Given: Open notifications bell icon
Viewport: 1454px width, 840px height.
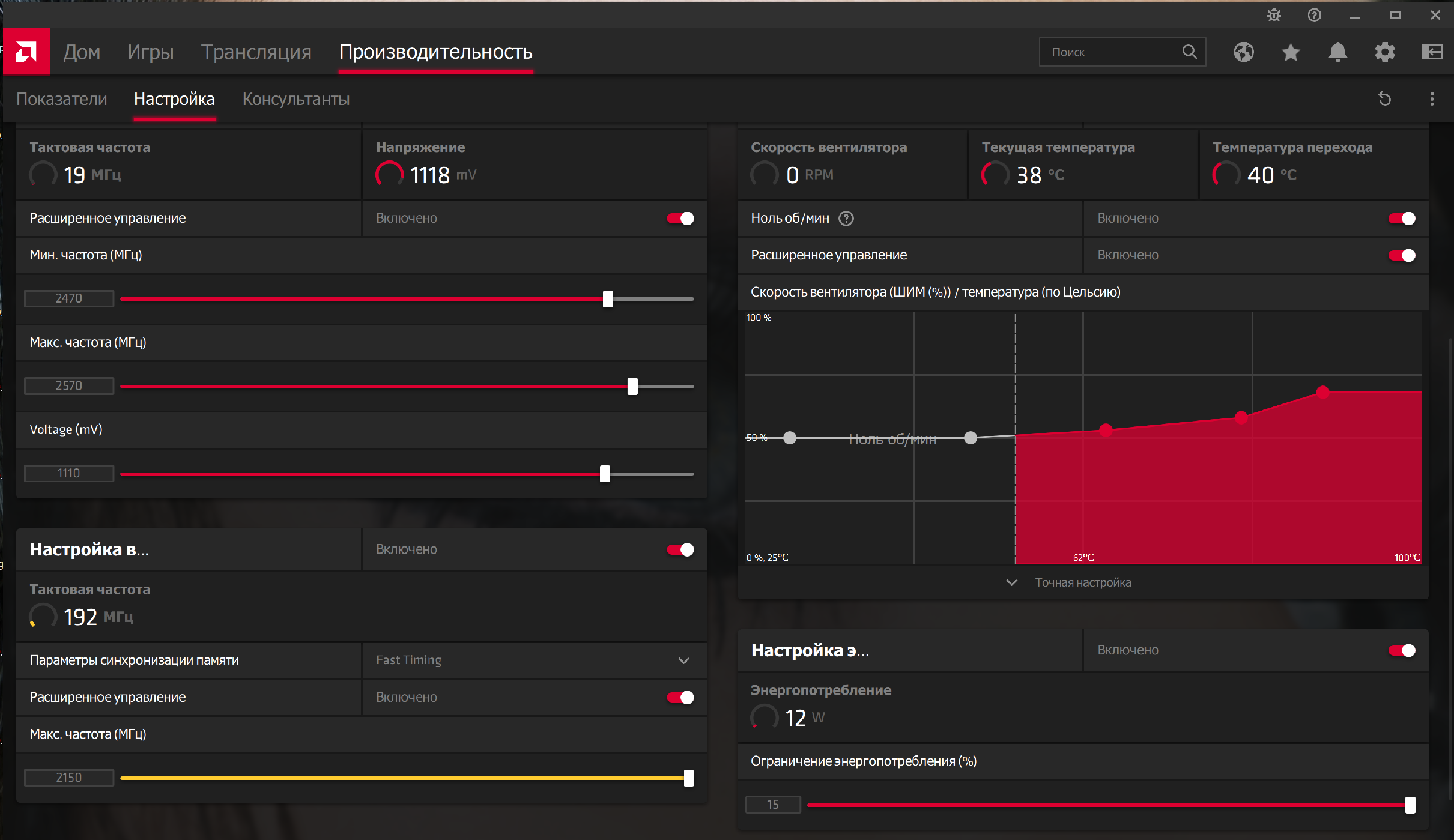Looking at the screenshot, I should point(1337,52).
